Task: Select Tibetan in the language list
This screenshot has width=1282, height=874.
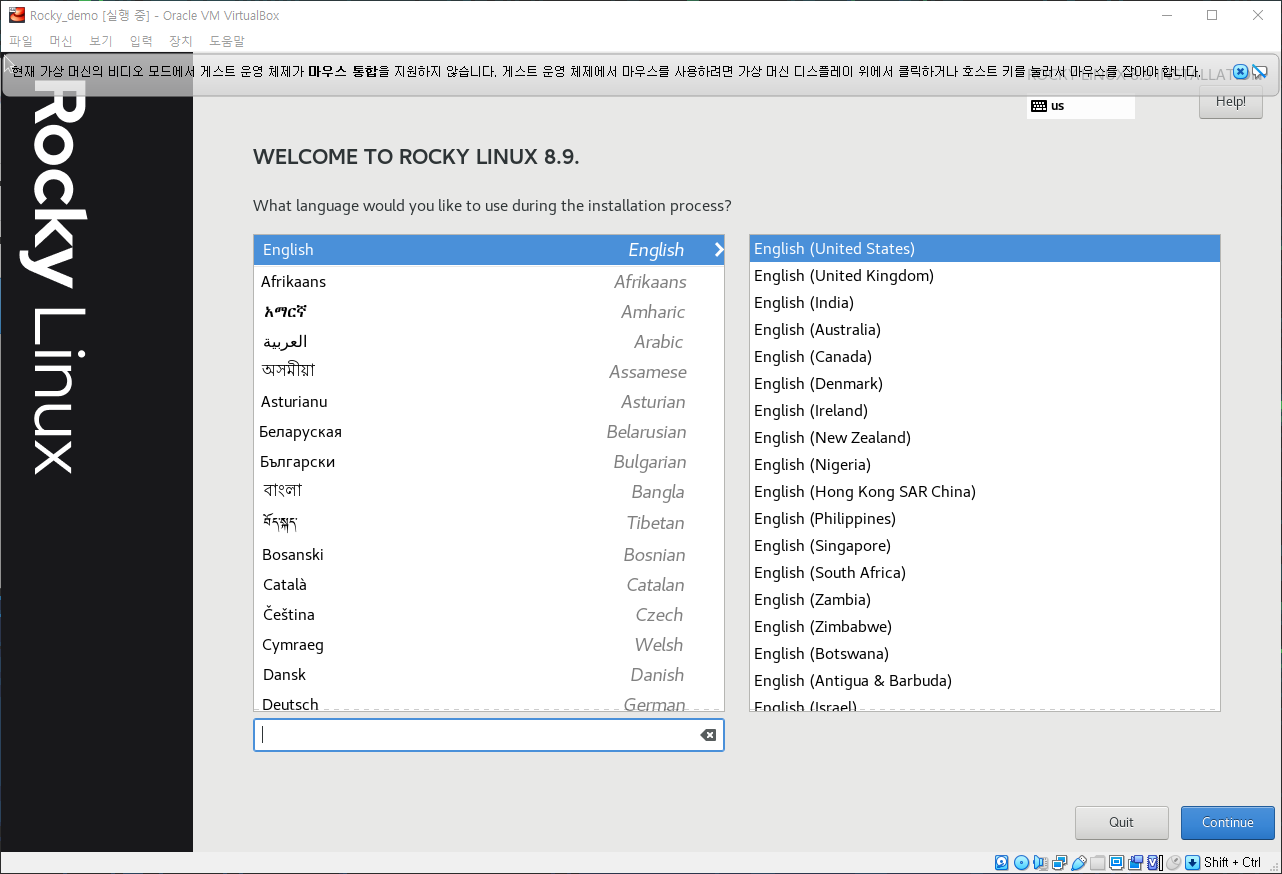Action: point(489,523)
